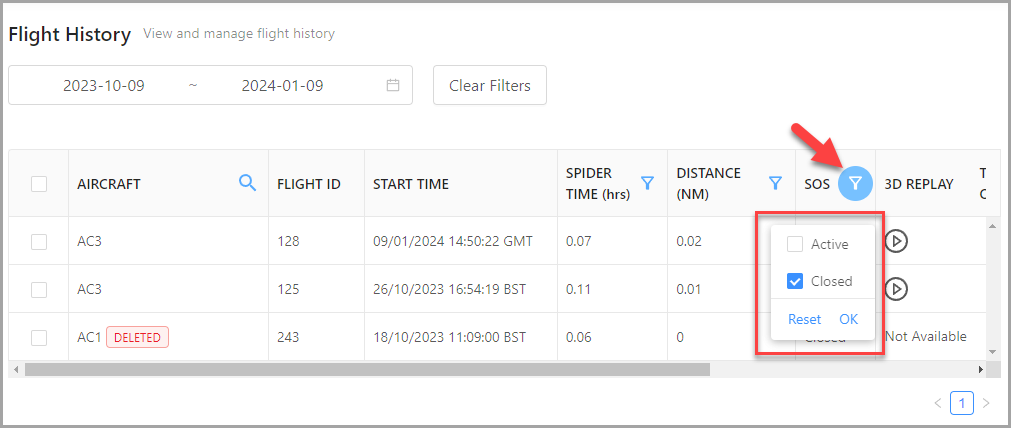1011x428 pixels.
Task: Check the Active SOS filter option
Action: pos(795,244)
